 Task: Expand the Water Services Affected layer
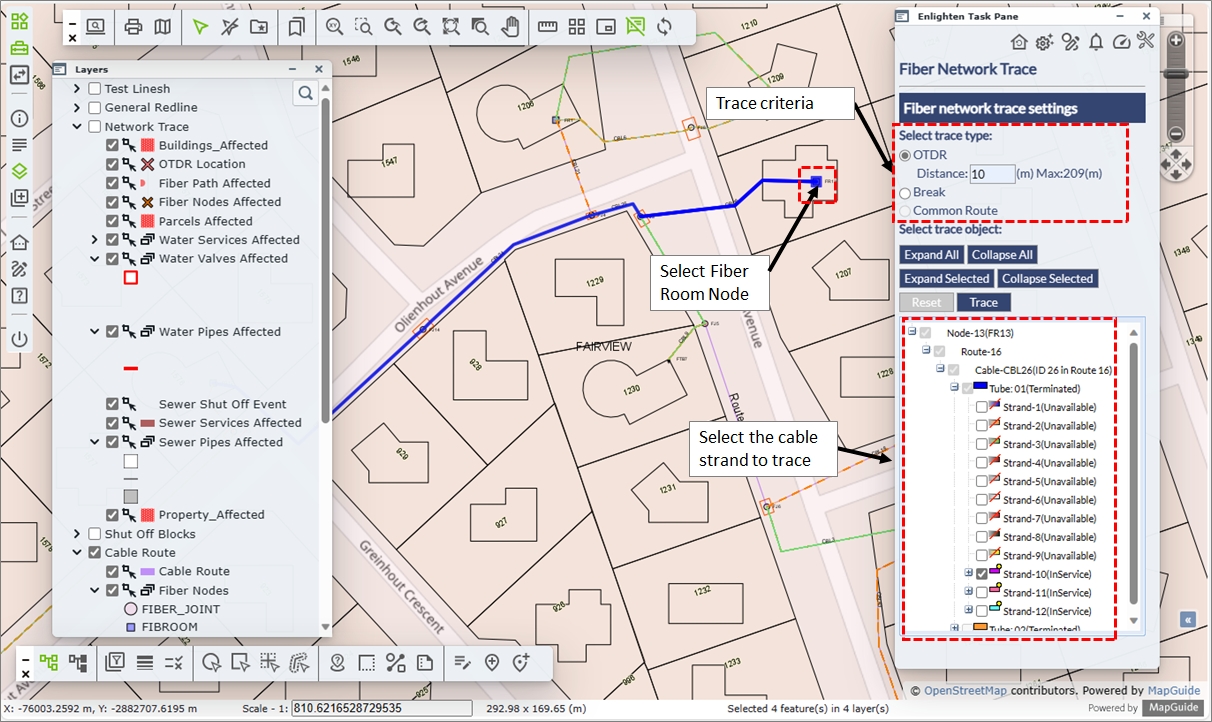click(x=94, y=240)
